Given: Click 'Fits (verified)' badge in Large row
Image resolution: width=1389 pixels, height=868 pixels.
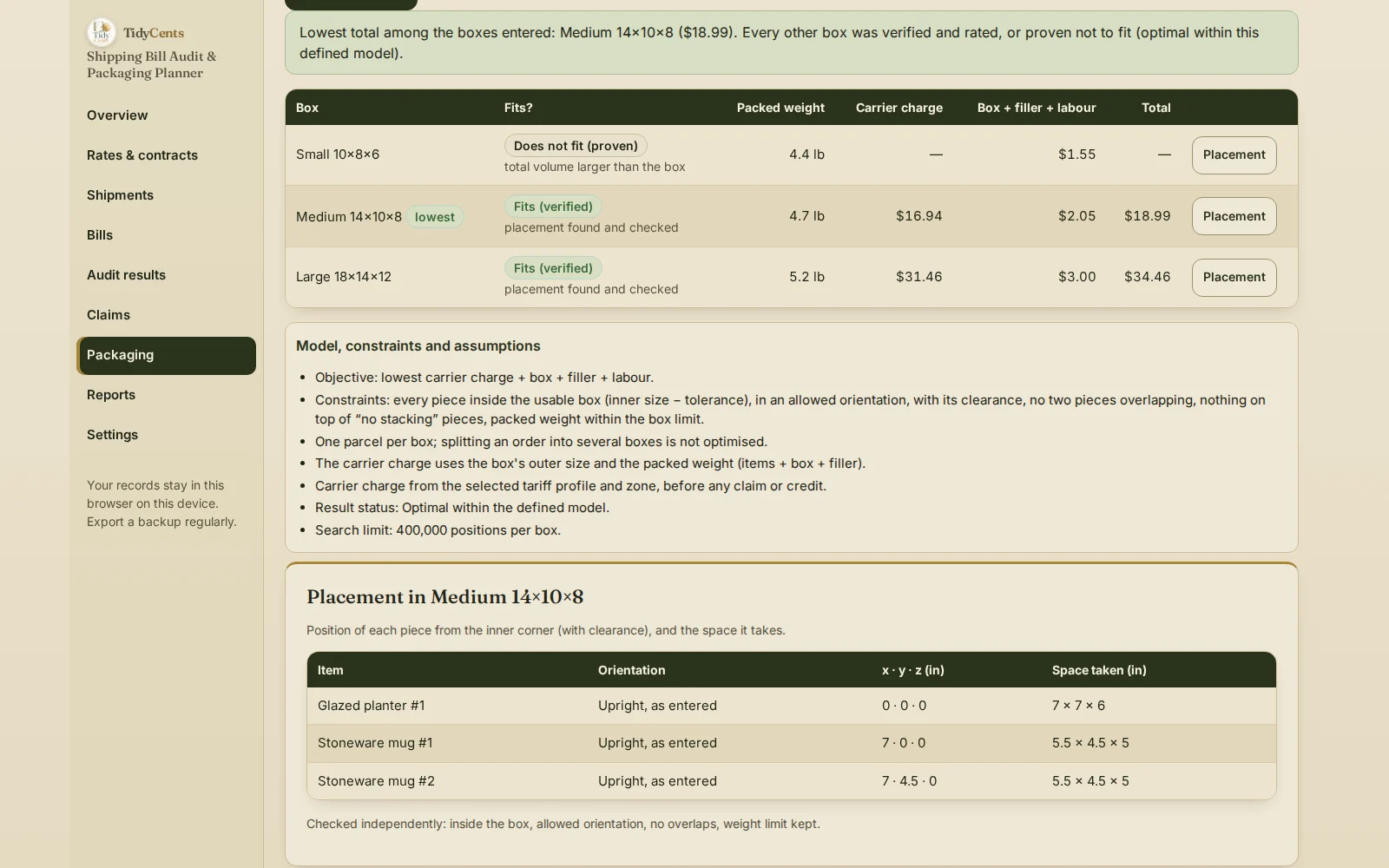Looking at the screenshot, I should [553, 268].
